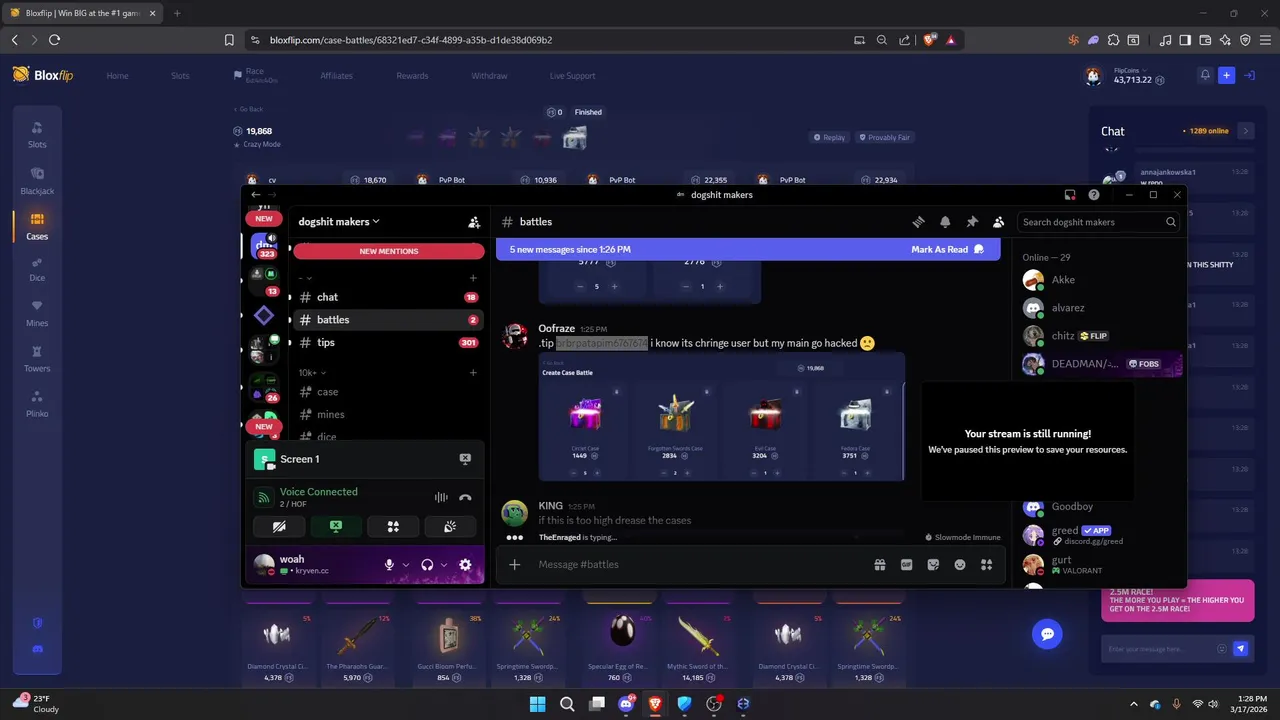The image size is (1280, 720).
Task: Expand dogshit makers server dropdown
Action: point(339,222)
